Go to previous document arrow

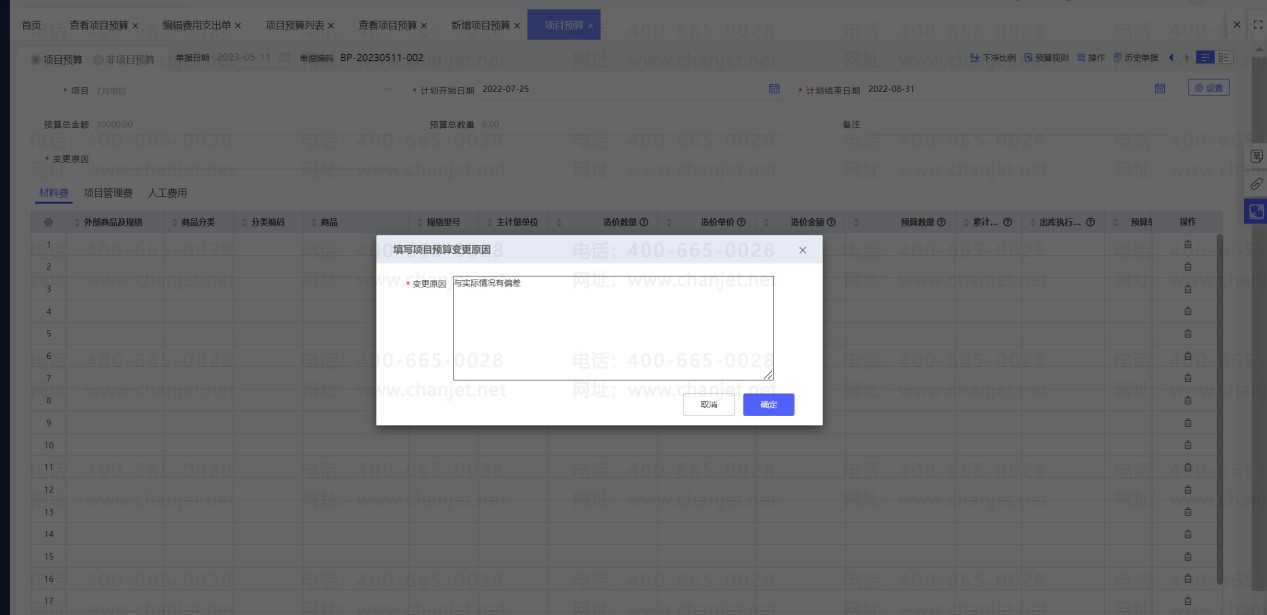[1171, 58]
